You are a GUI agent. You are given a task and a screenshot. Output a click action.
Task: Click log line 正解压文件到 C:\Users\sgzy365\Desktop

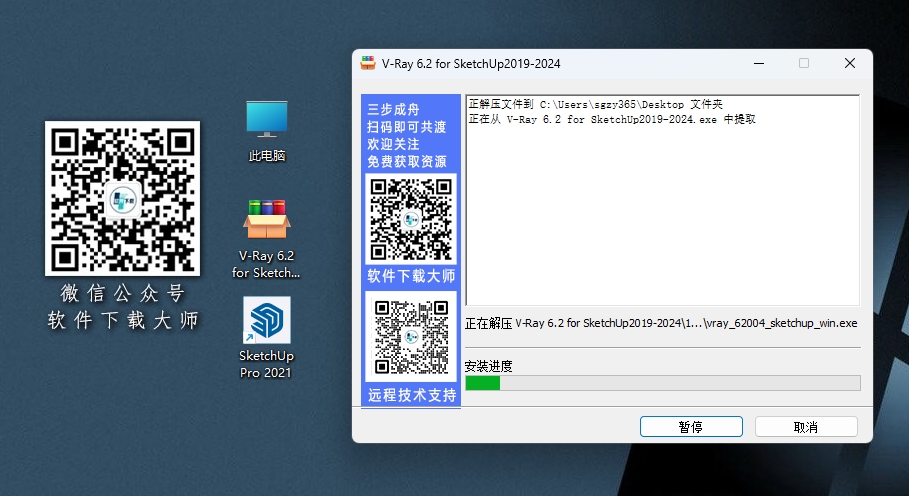pyautogui.click(x=595, y=105)
